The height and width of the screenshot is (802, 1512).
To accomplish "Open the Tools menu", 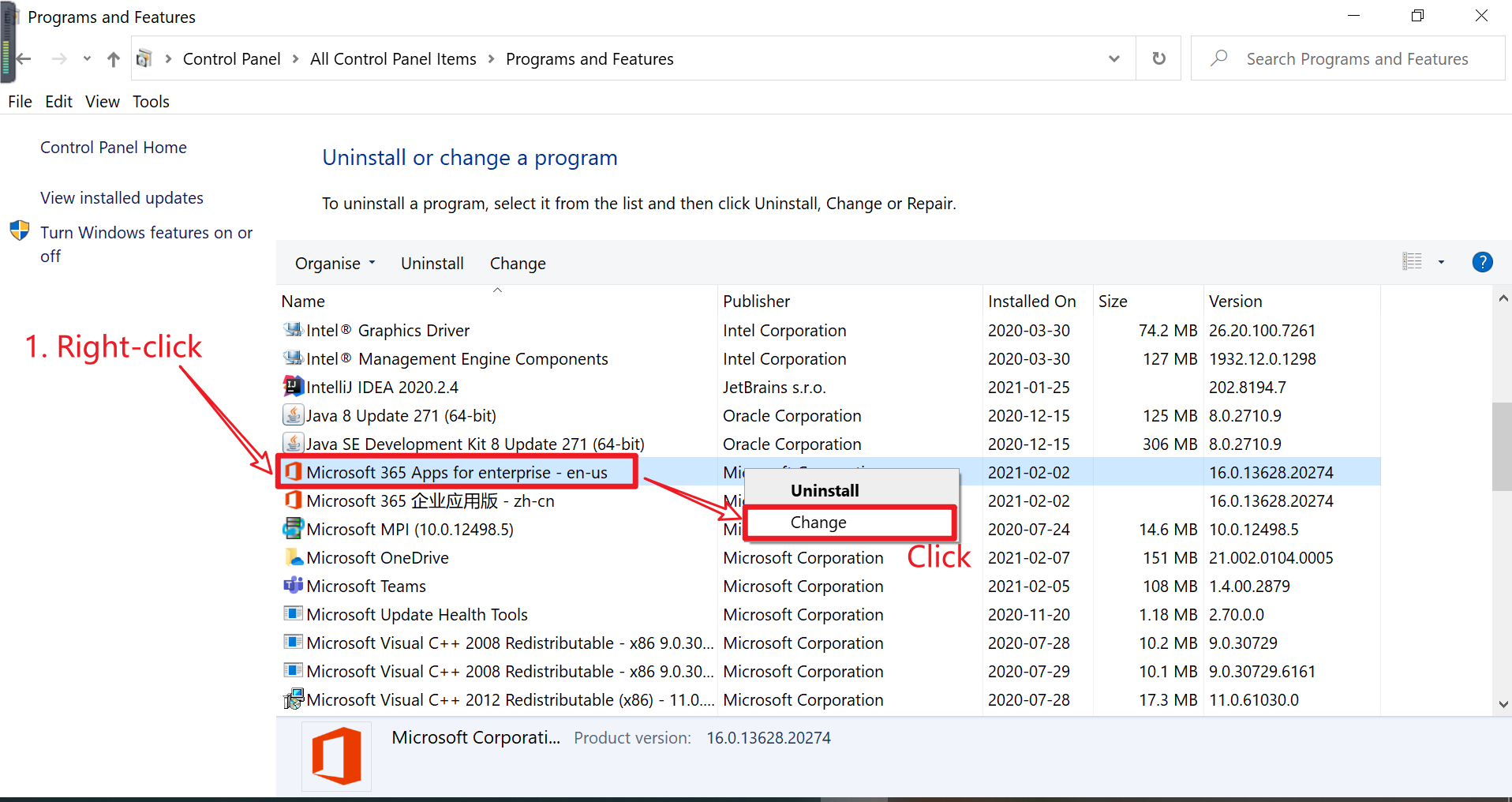I will (x=151, y=101).
